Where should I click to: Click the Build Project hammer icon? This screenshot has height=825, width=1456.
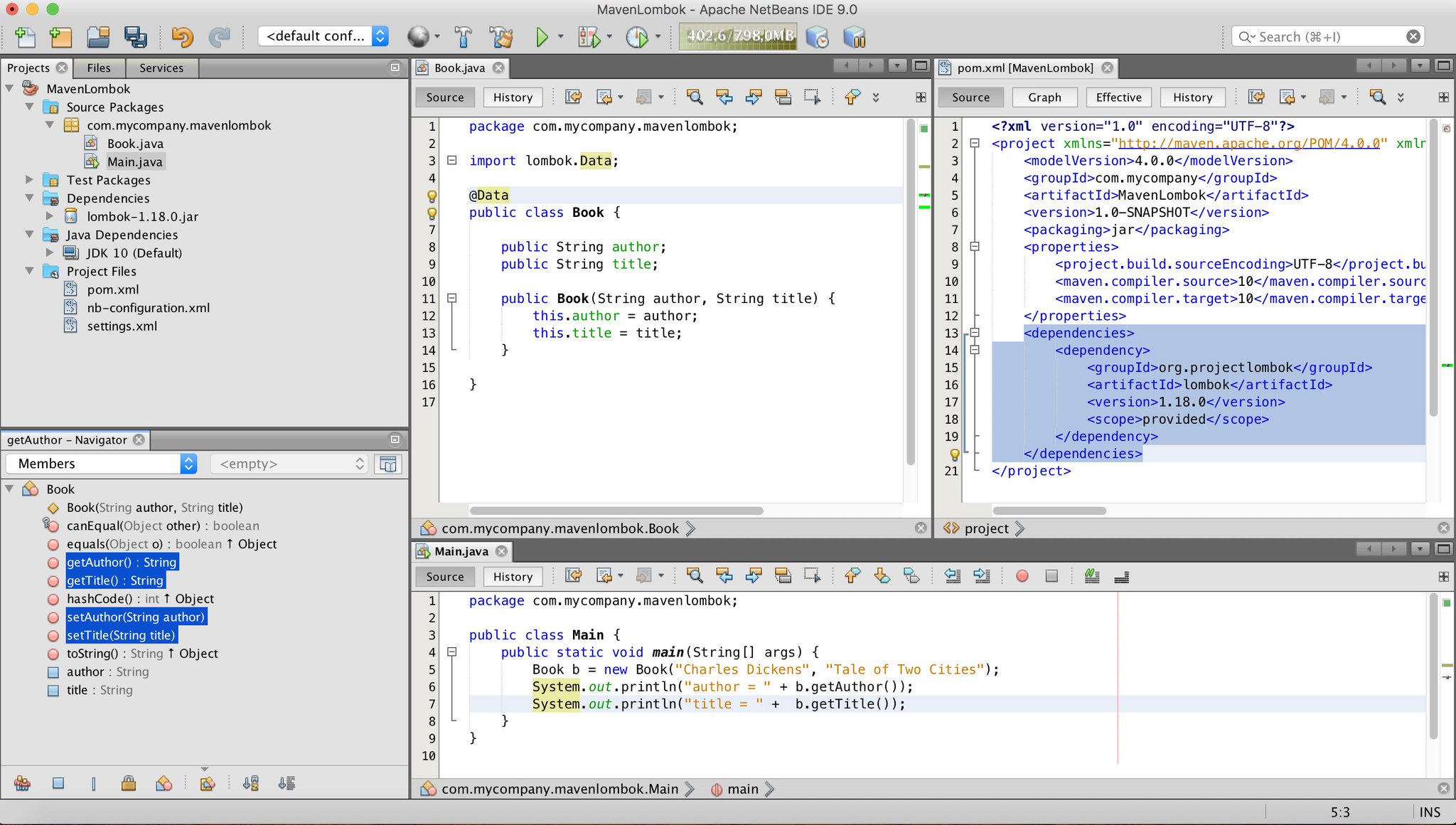[x=463, y=36]
